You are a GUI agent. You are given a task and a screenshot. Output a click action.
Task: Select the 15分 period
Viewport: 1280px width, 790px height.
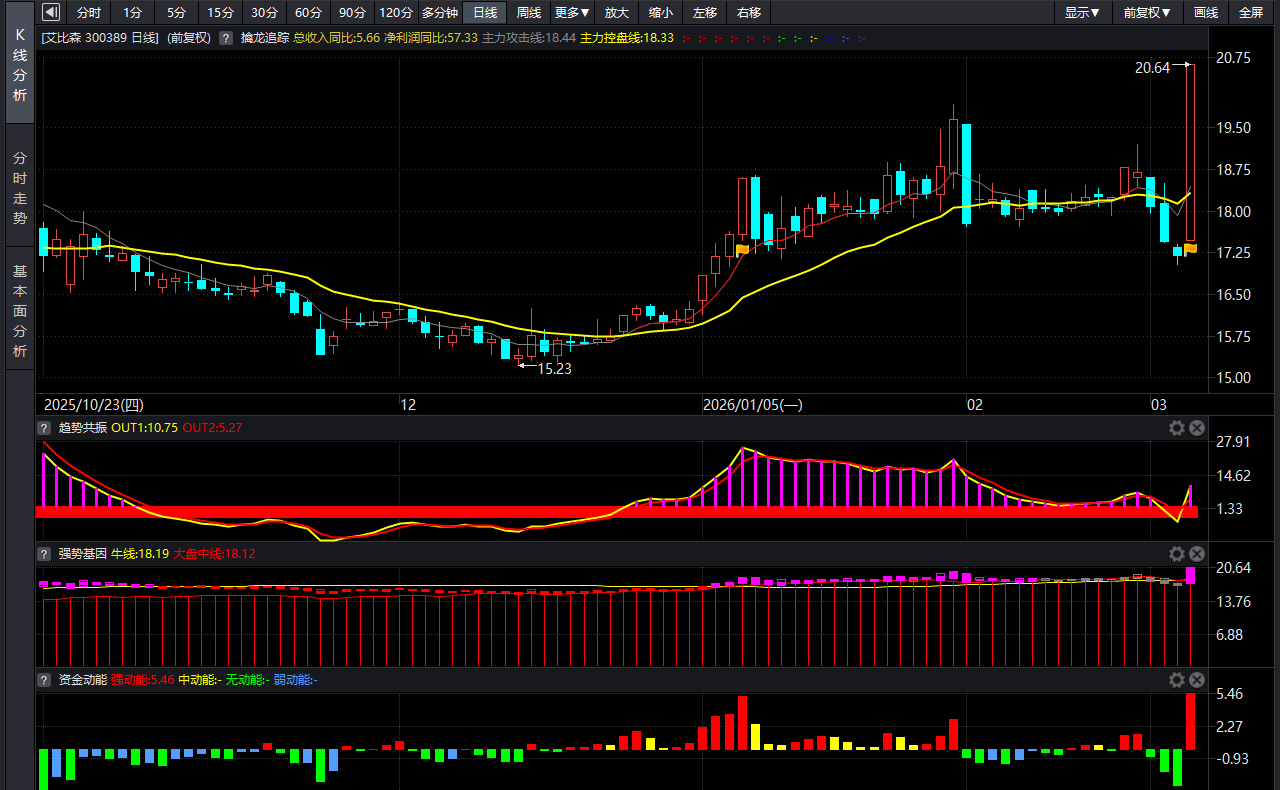(220, 13)
